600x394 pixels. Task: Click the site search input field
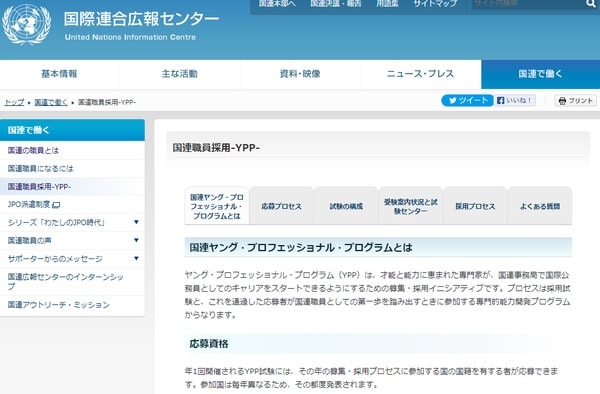(x=528, y=4)
